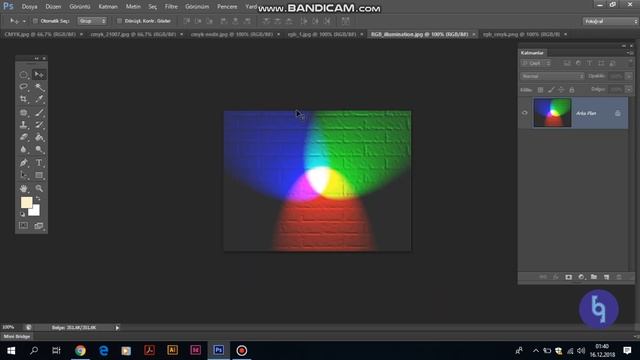Select the Zoom tool in toolbox
The width and height of the screenshot is (640, 360).
click(x=39, y=189)
